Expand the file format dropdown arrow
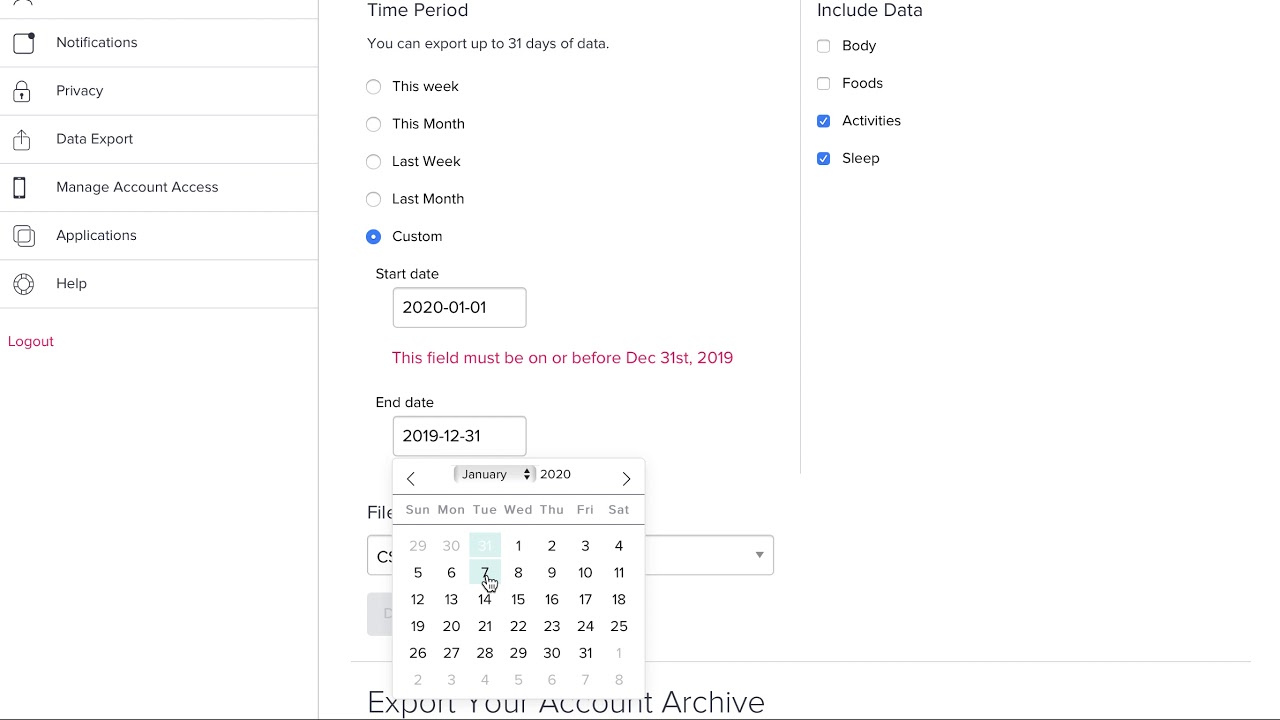Image resolution: width=1280 pixels, height=720 pixels. (x=759, y=555)
